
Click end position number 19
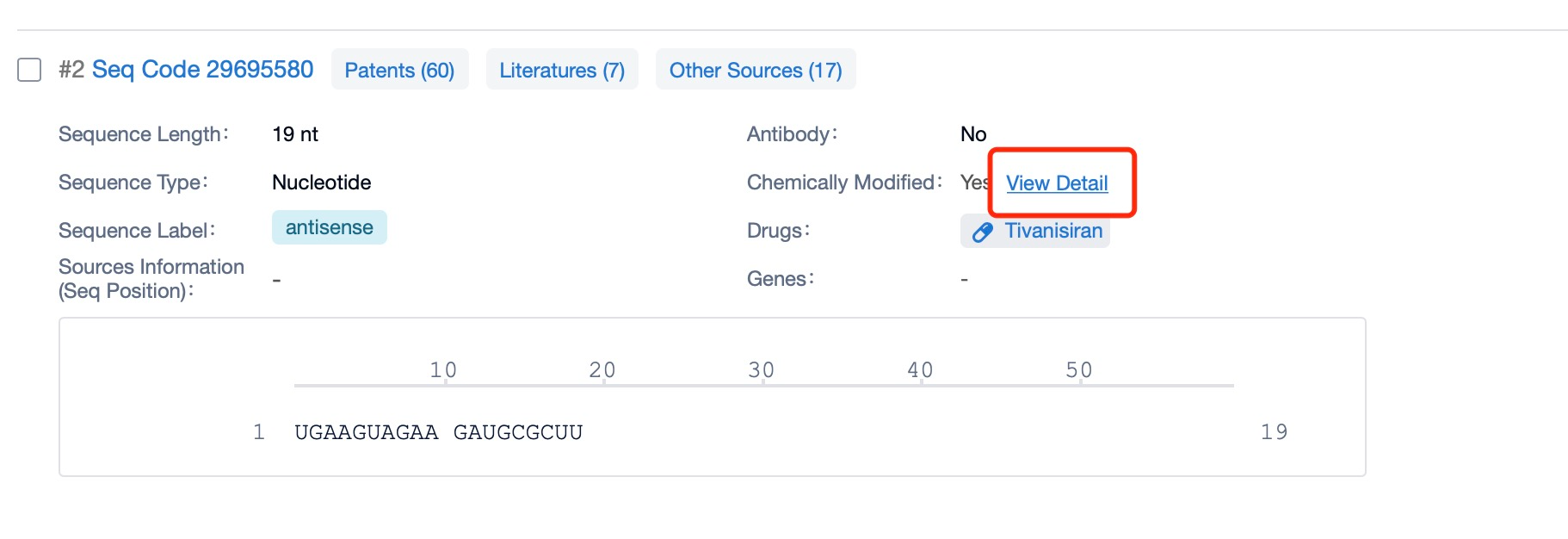pos(1274,432)
